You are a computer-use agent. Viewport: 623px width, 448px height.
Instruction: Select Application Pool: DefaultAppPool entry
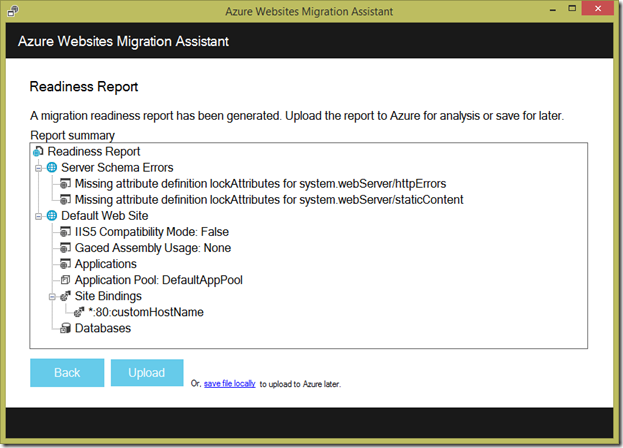[x=159, y=280]
